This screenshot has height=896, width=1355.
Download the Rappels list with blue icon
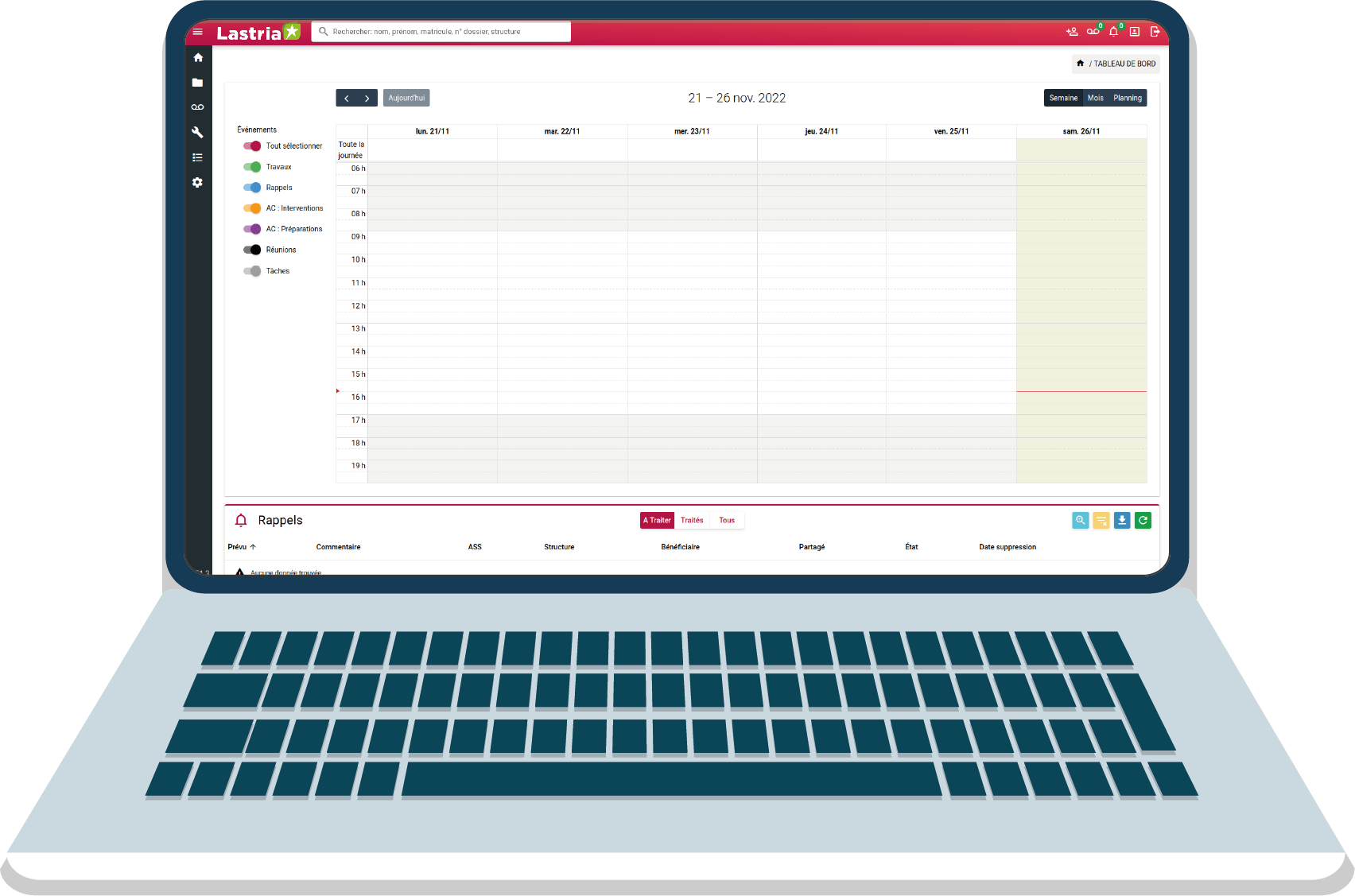click(1122, 521)
